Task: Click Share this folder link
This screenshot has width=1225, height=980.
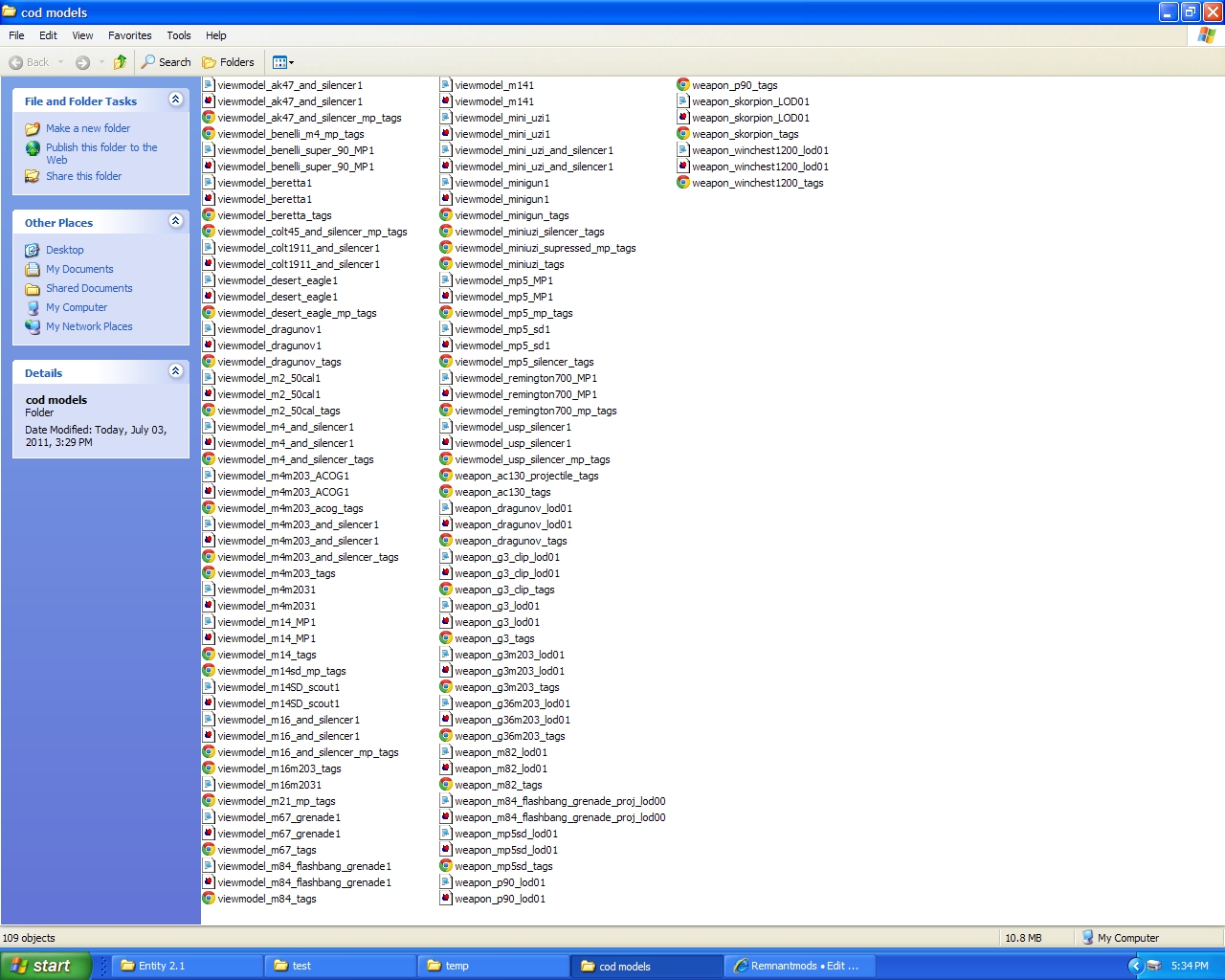Action: point(83,176)
